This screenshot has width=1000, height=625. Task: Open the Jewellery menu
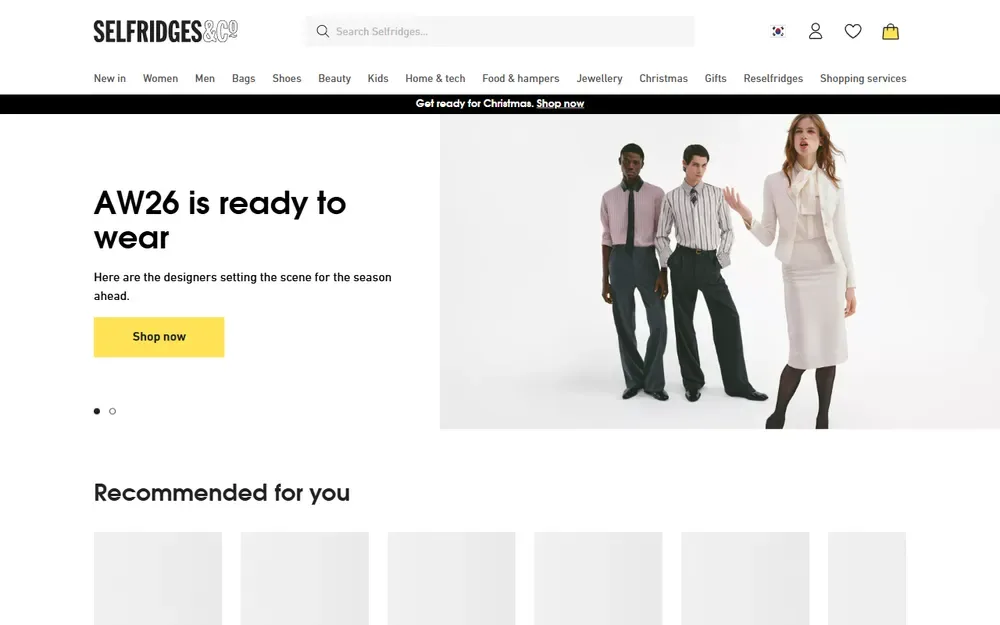click(599, 78)
